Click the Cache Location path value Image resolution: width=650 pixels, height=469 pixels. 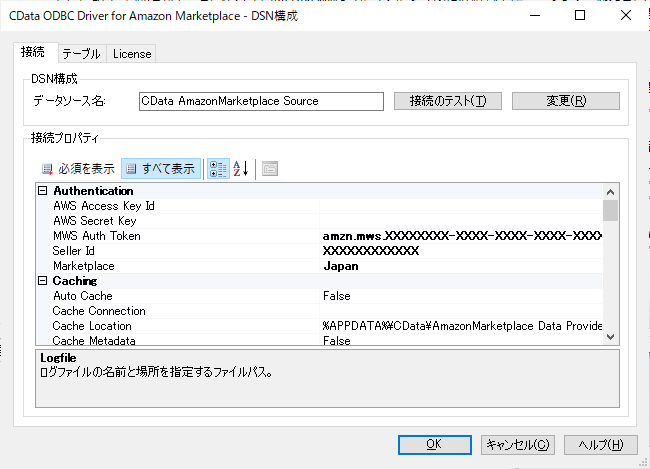[462, 326]
